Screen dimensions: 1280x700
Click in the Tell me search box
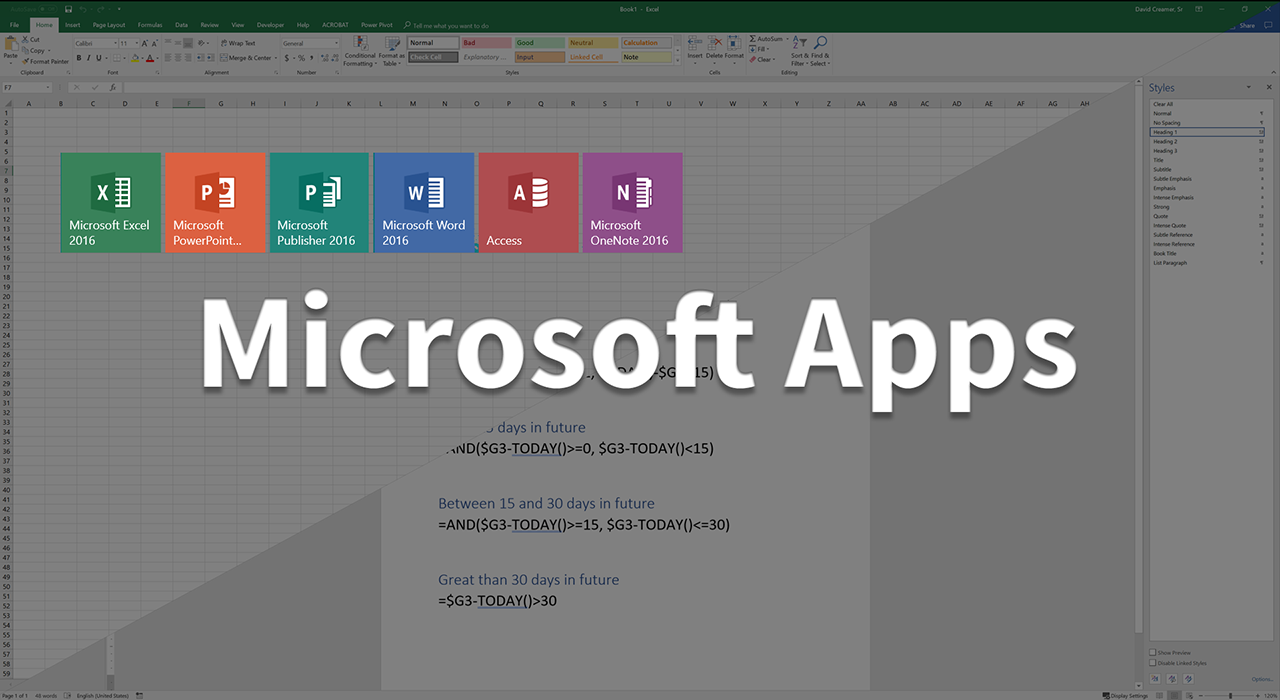pyautogui.click(x=450, y=24)
